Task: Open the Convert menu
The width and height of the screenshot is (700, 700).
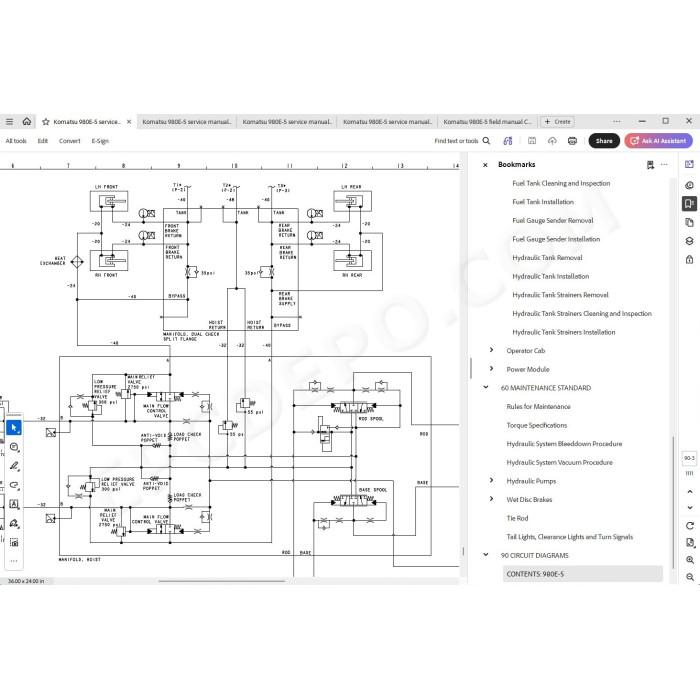Action: point(70,141)
